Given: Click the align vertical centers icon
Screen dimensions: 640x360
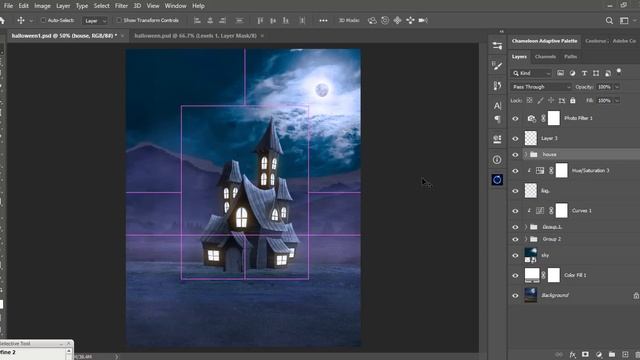Looking at the screenshot, I should 273,20.
